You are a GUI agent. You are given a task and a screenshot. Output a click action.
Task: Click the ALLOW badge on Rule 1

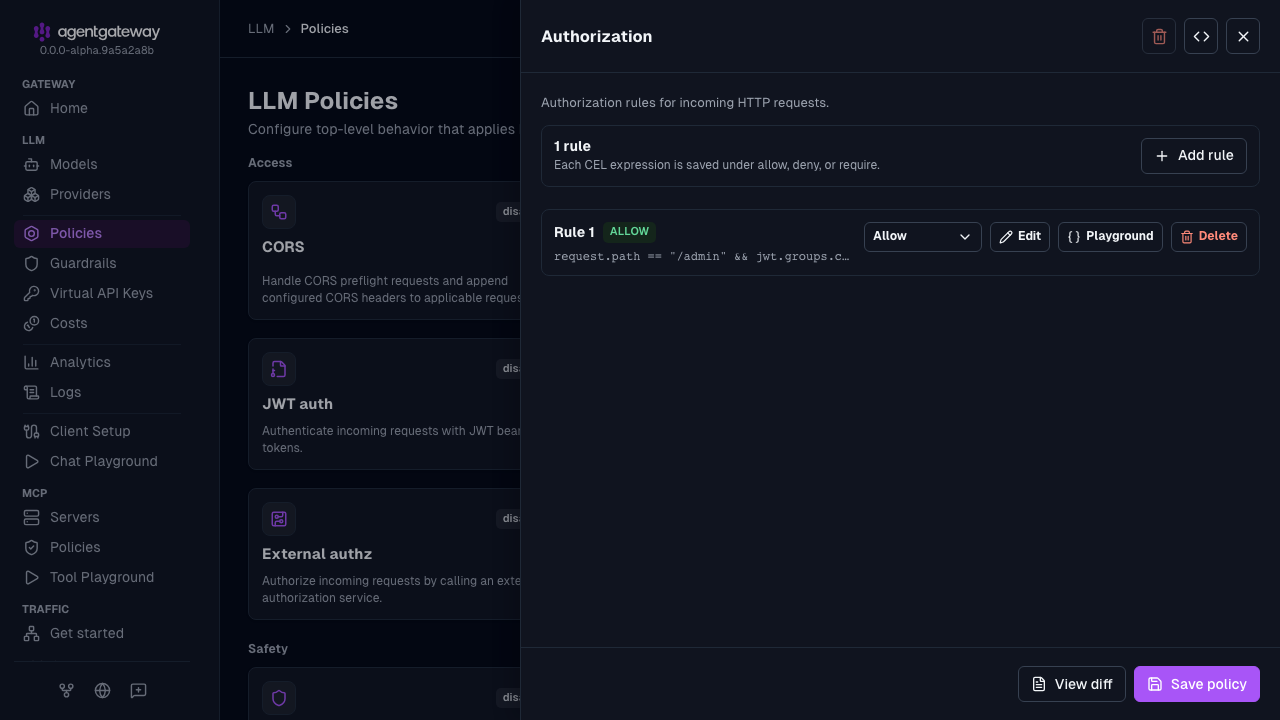tap(629, 232)
